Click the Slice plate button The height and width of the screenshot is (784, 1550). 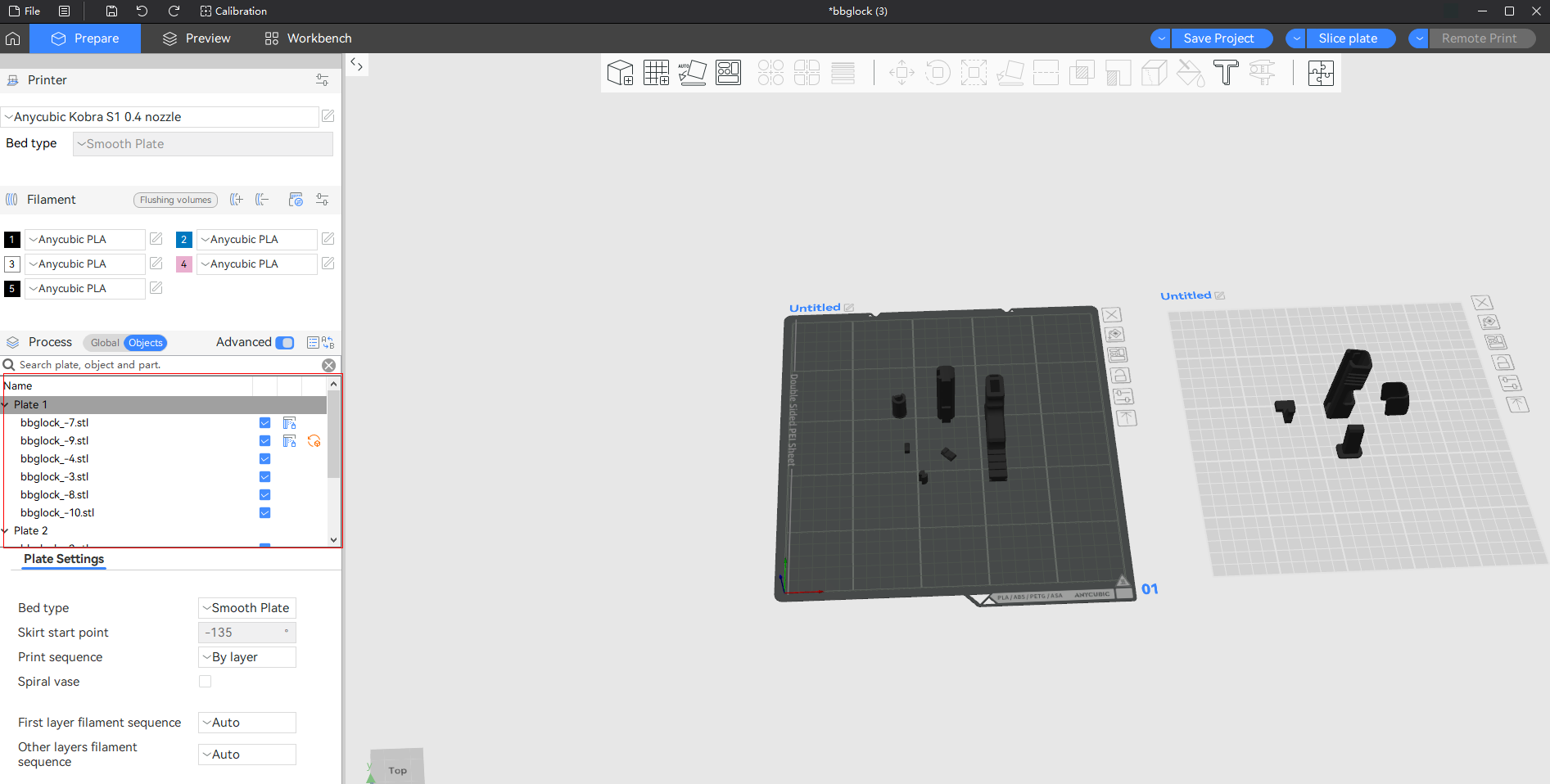[x=1351, y=38]
